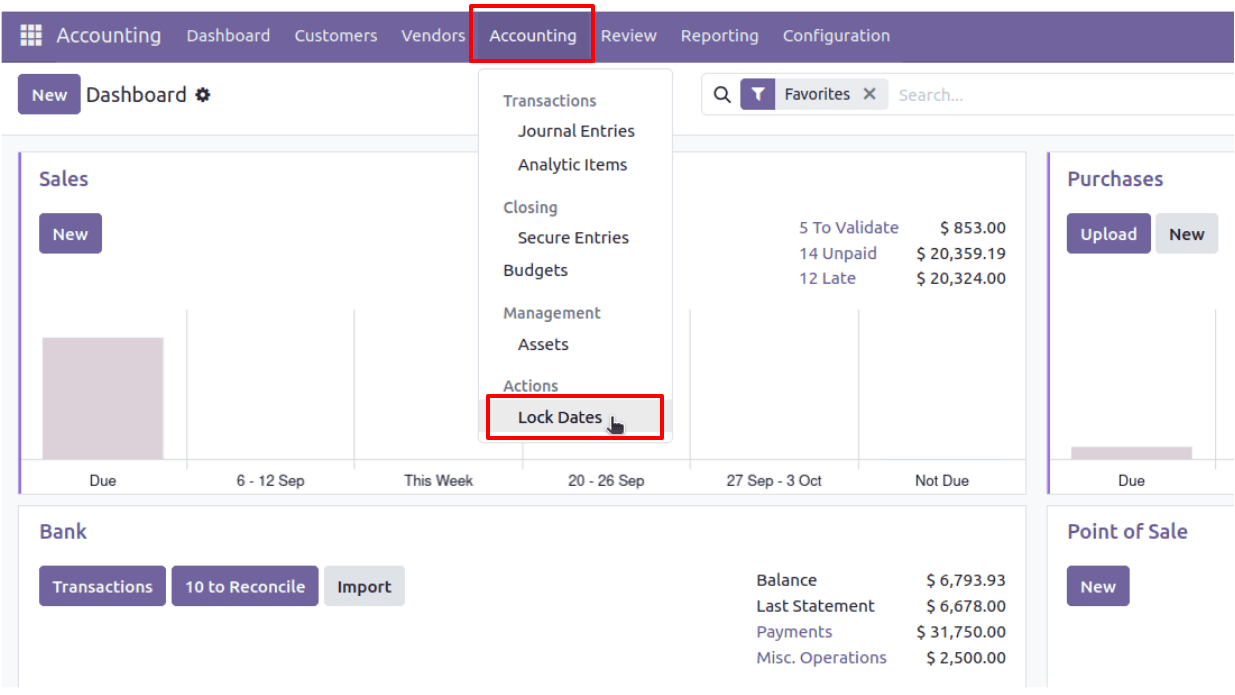The height and width of the screenshot is (695, 1235).
Task: Click New button in Sales card
Action: tap(70, 234)
